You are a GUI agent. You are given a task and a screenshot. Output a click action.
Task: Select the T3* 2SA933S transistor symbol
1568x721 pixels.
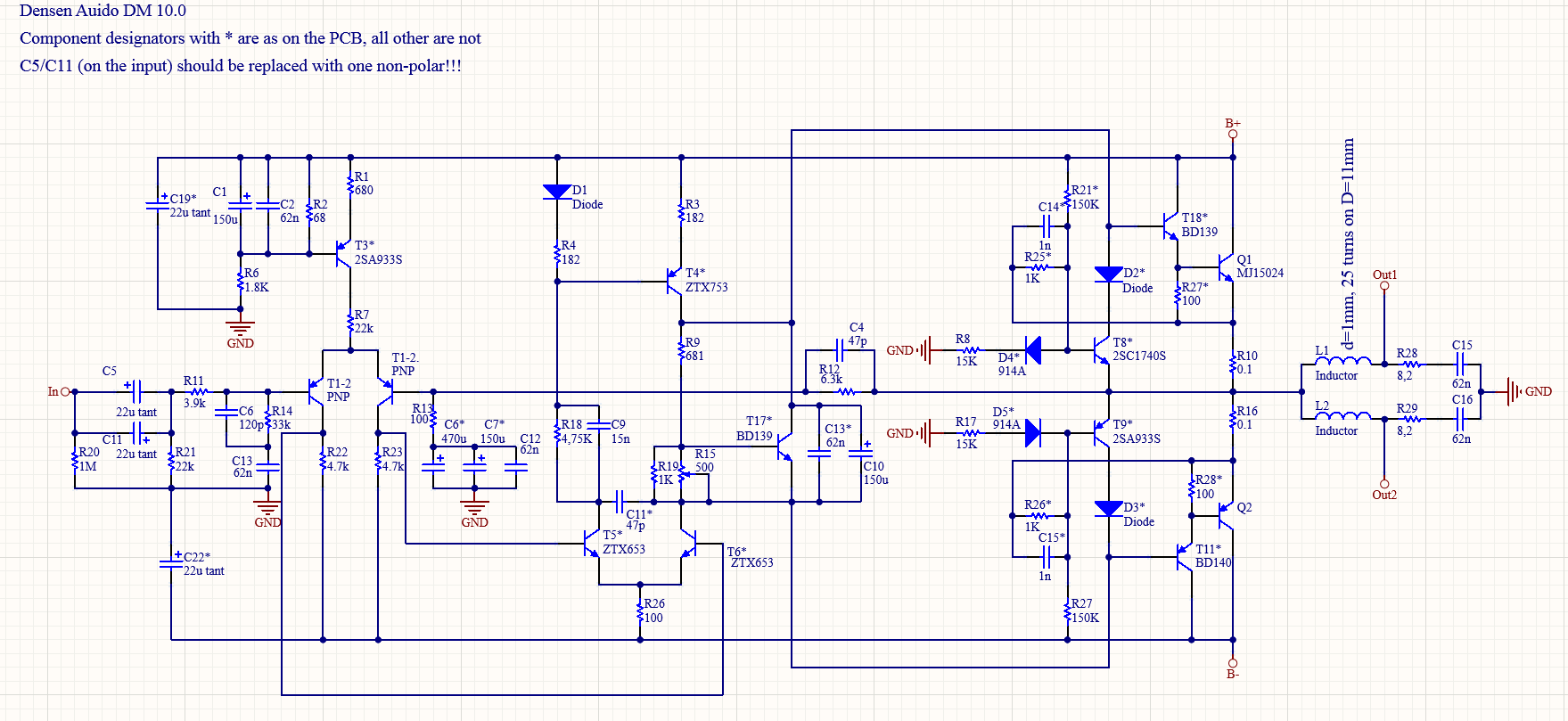[x=344, y=254]
